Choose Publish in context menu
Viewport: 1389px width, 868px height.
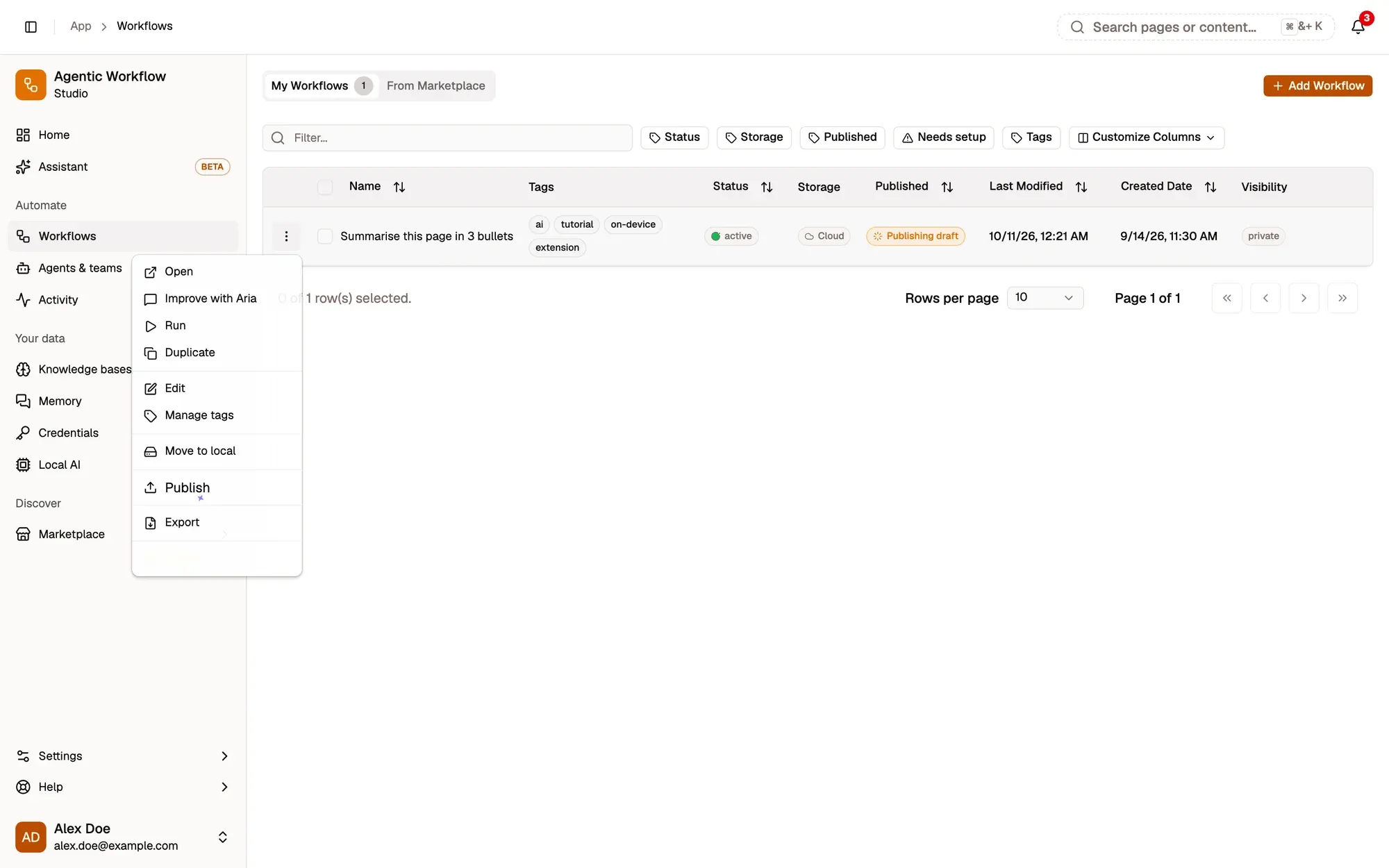point(217,487)
